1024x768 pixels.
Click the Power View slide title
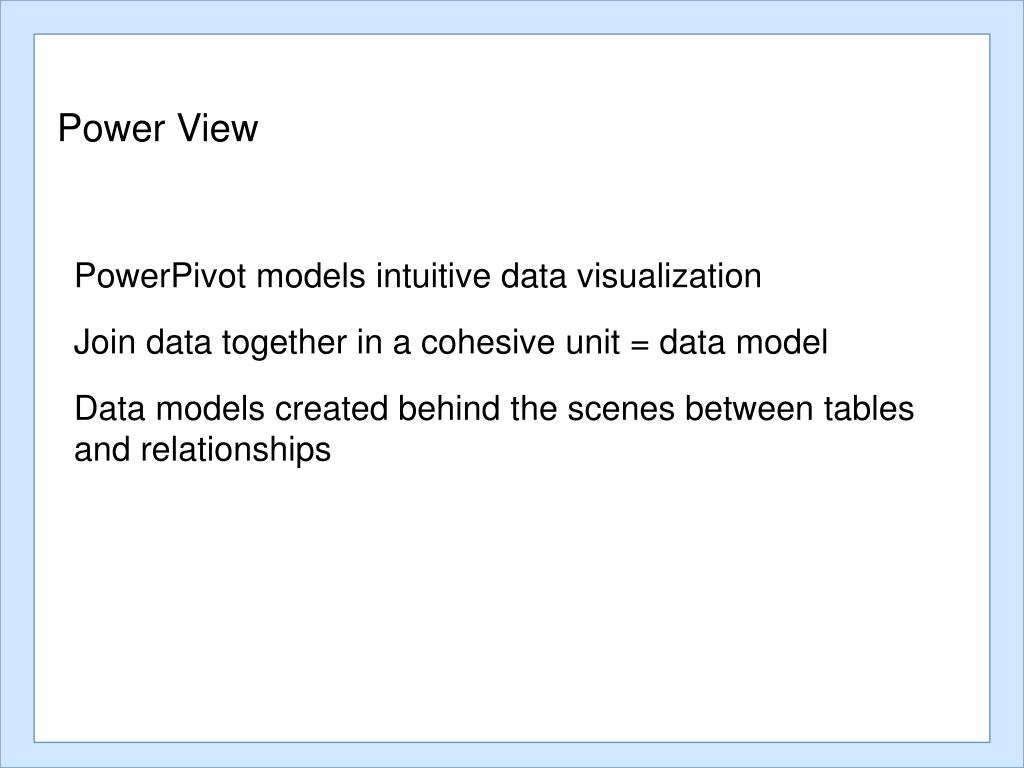[158, 127]
